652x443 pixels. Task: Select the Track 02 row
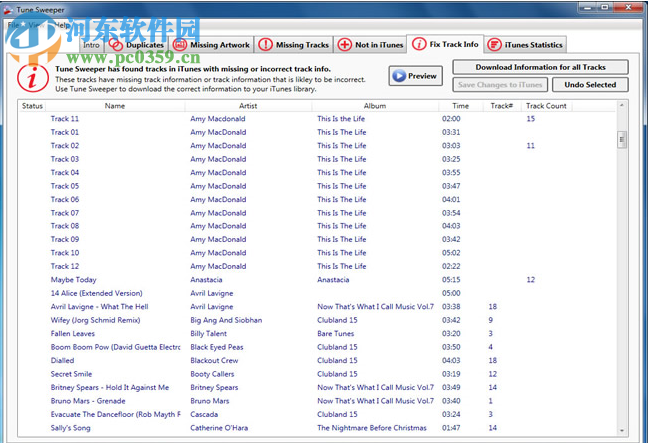[316, 146]
